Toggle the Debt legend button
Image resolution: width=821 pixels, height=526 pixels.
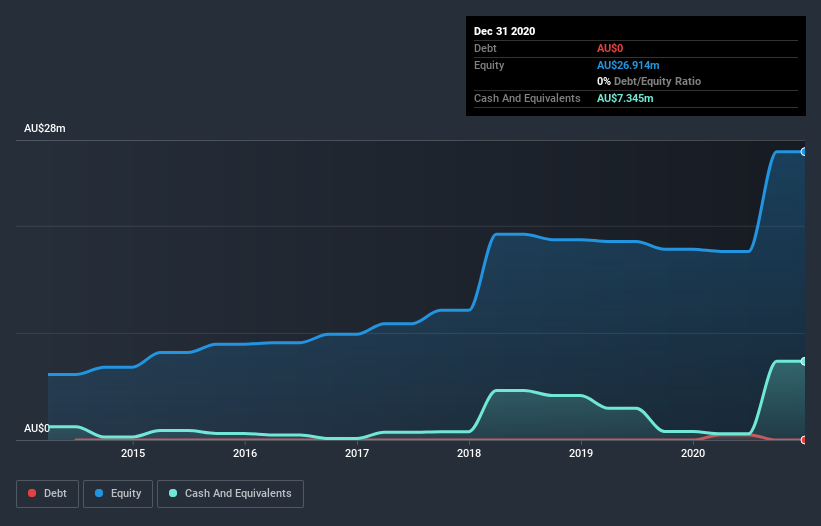pyautogui.click(x=47, y=494)
